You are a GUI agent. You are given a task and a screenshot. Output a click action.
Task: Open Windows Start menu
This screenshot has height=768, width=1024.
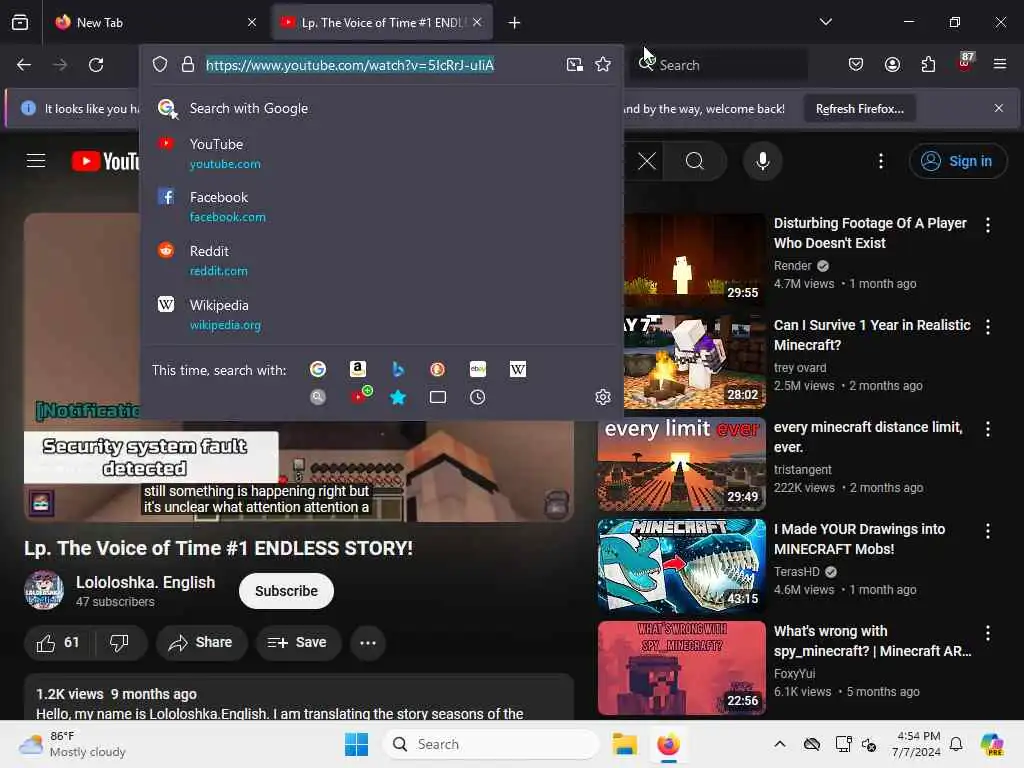(x=356, y=744)
